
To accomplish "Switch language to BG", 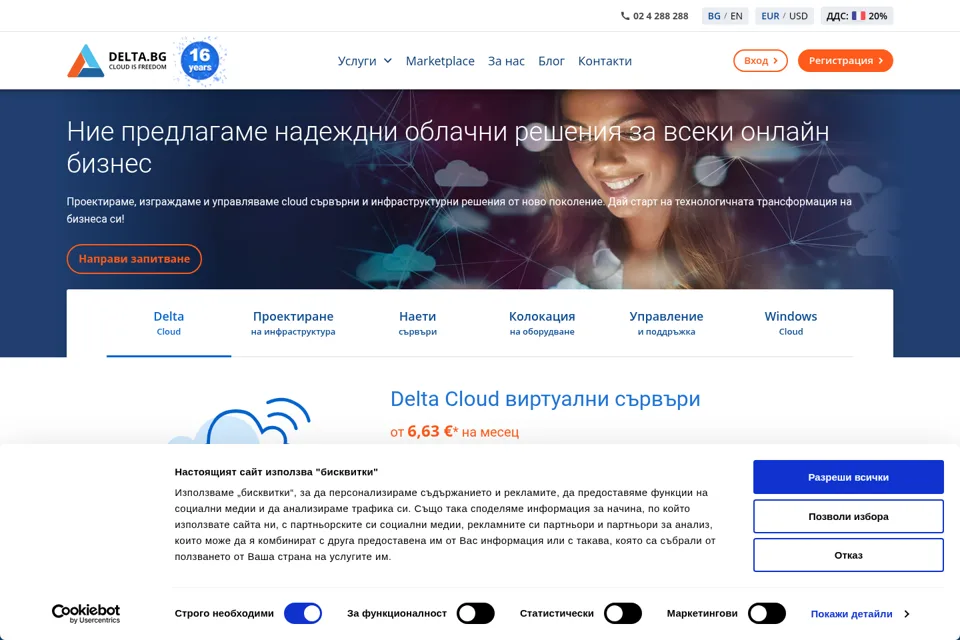I will click(x=714, y=16).
